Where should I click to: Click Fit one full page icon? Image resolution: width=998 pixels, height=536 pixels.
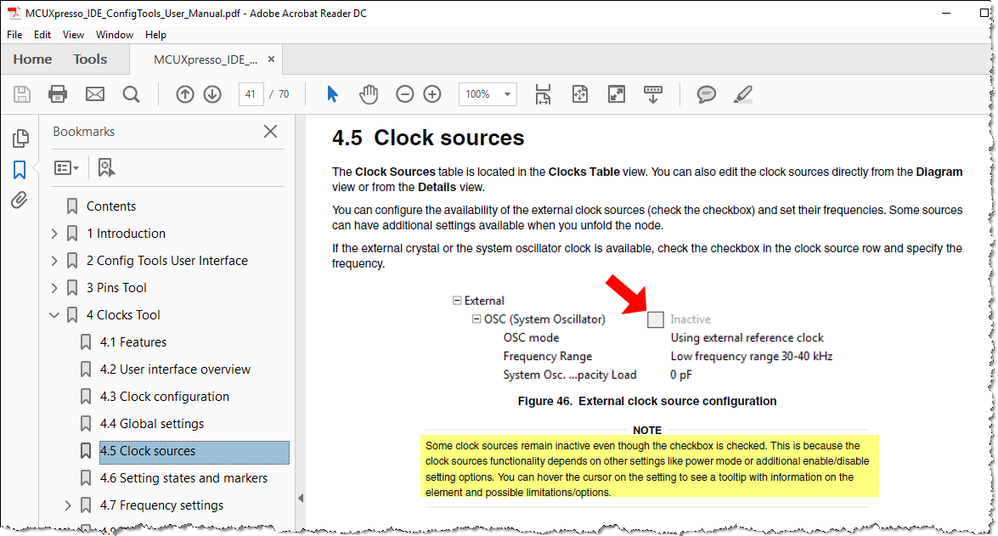[580, 94]
